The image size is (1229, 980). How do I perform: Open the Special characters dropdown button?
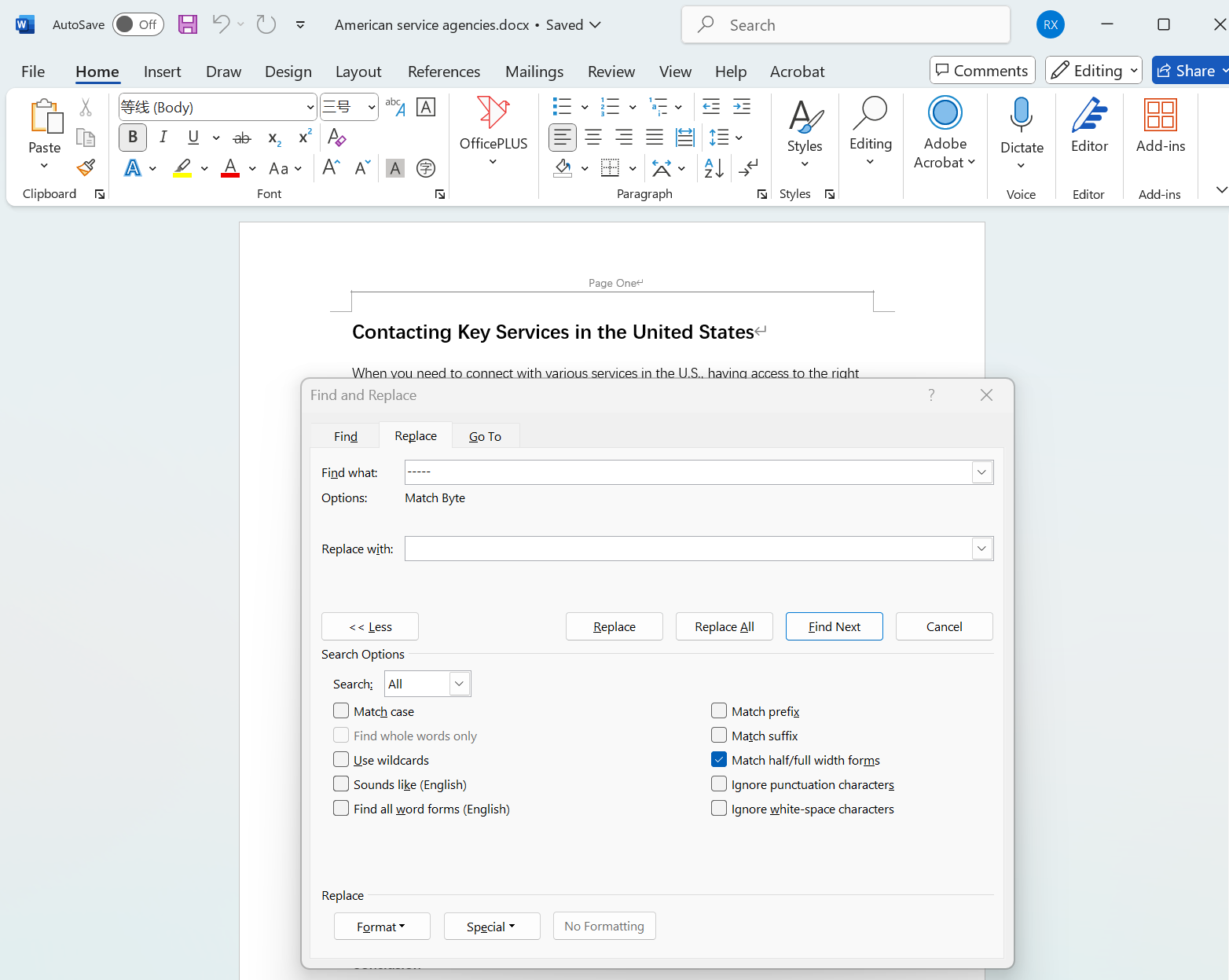coord(491,927)
